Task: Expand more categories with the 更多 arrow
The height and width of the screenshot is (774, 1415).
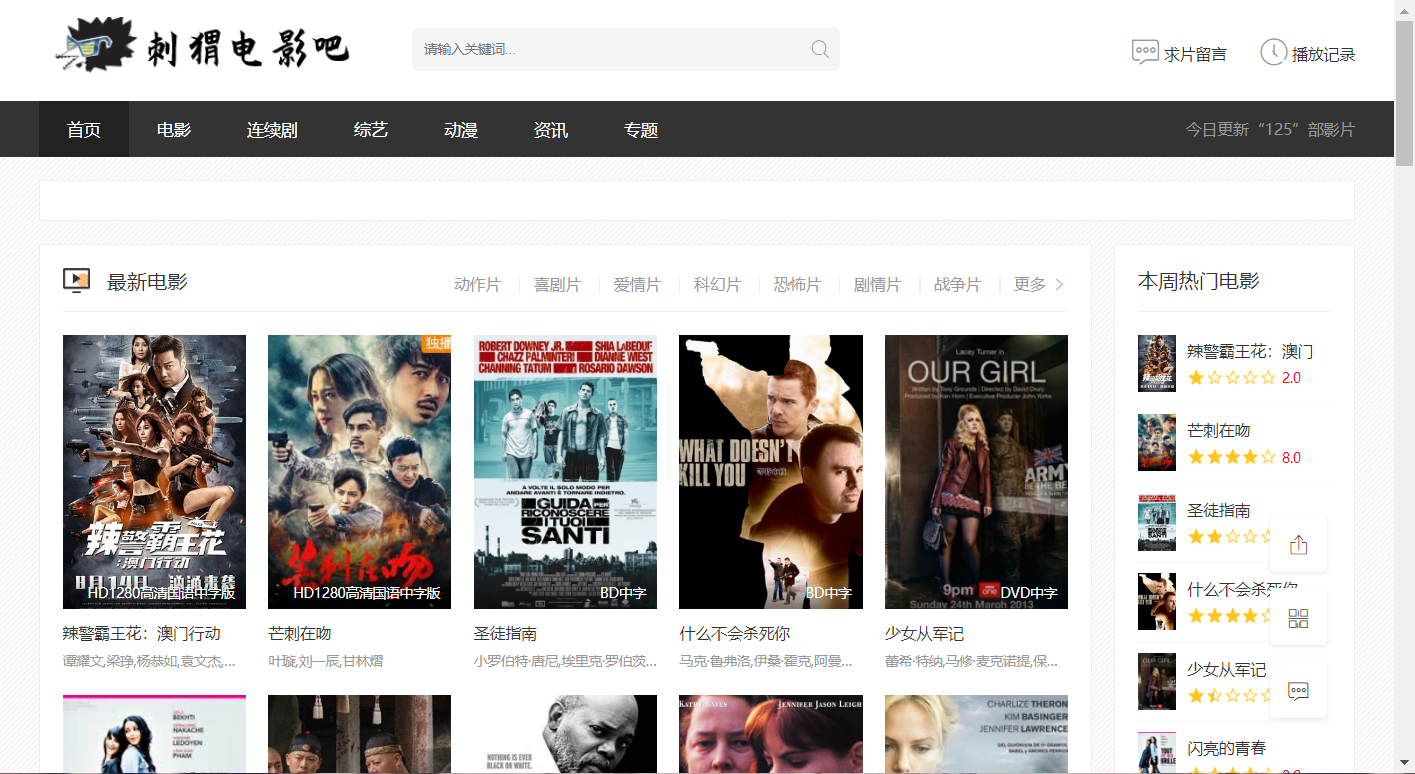Action: click(x=1060, y=285)
